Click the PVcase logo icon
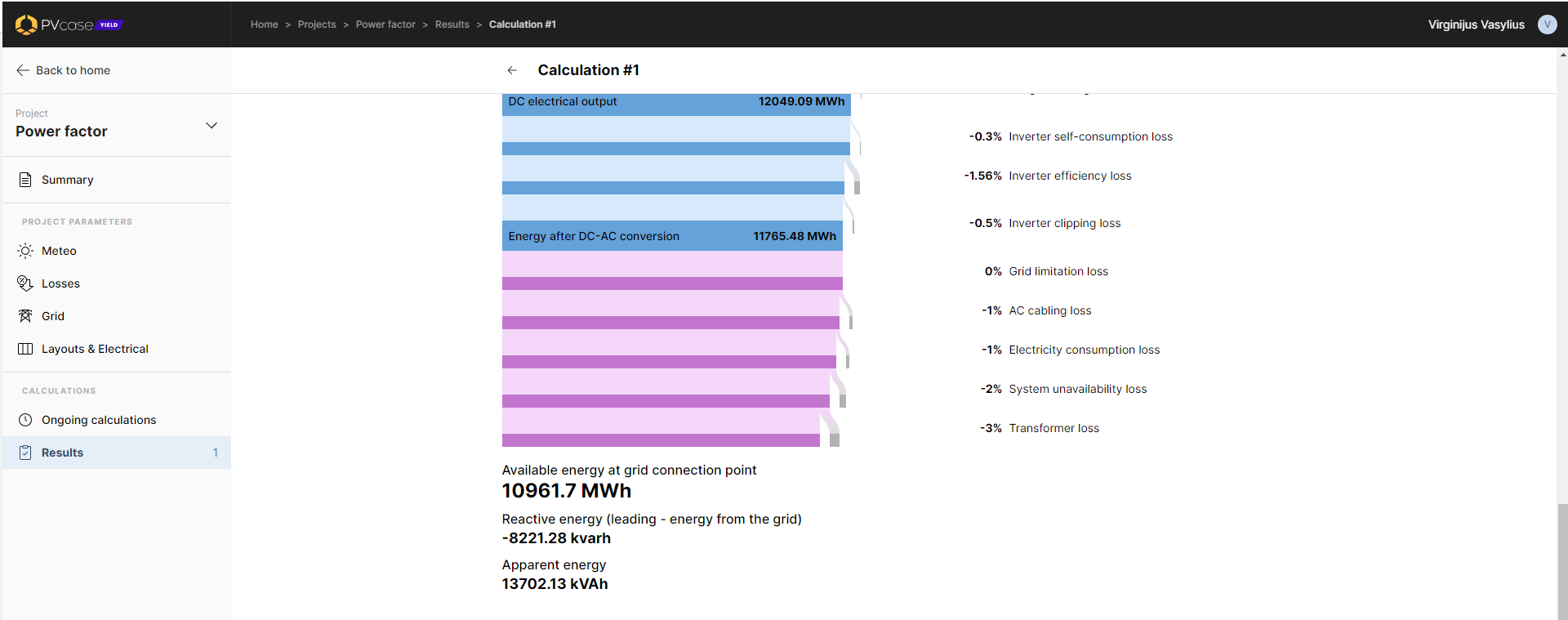1568x620 pixels. [x=26, y=25]
